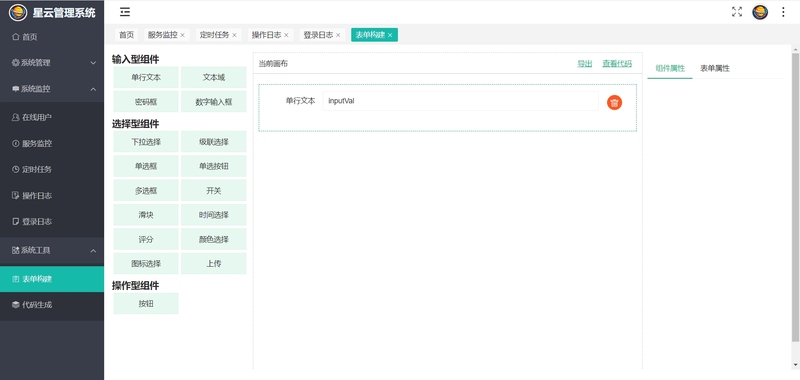The image size is (800, 380).
Task: Open 服务监控 in the sidebar
Action: pos(52,143)
